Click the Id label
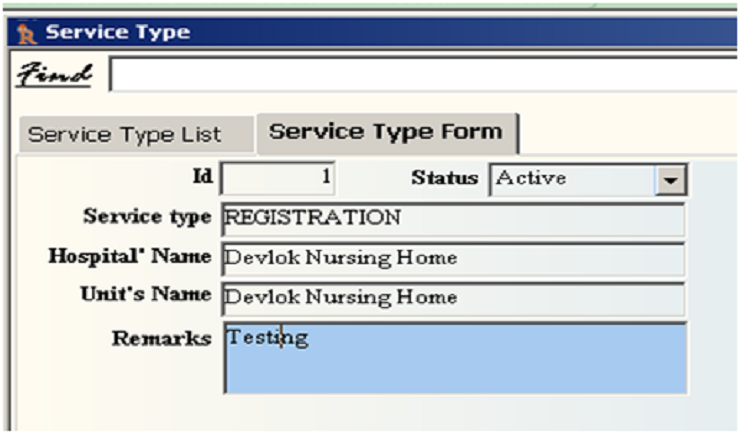 click(201, 177)
